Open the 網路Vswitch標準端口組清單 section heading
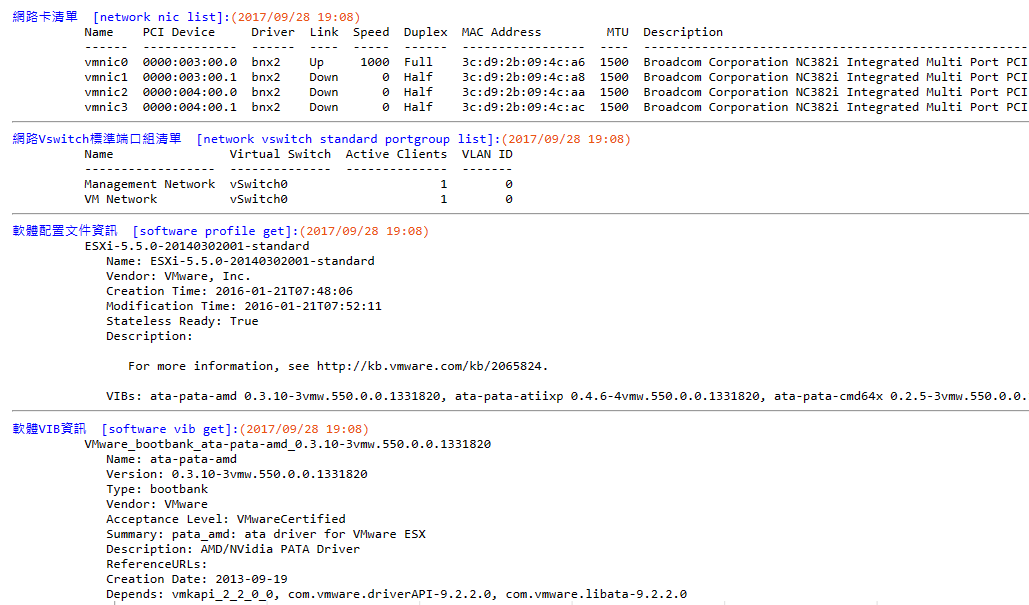This screenshot has height=605, width=1029. click(97, 139)
